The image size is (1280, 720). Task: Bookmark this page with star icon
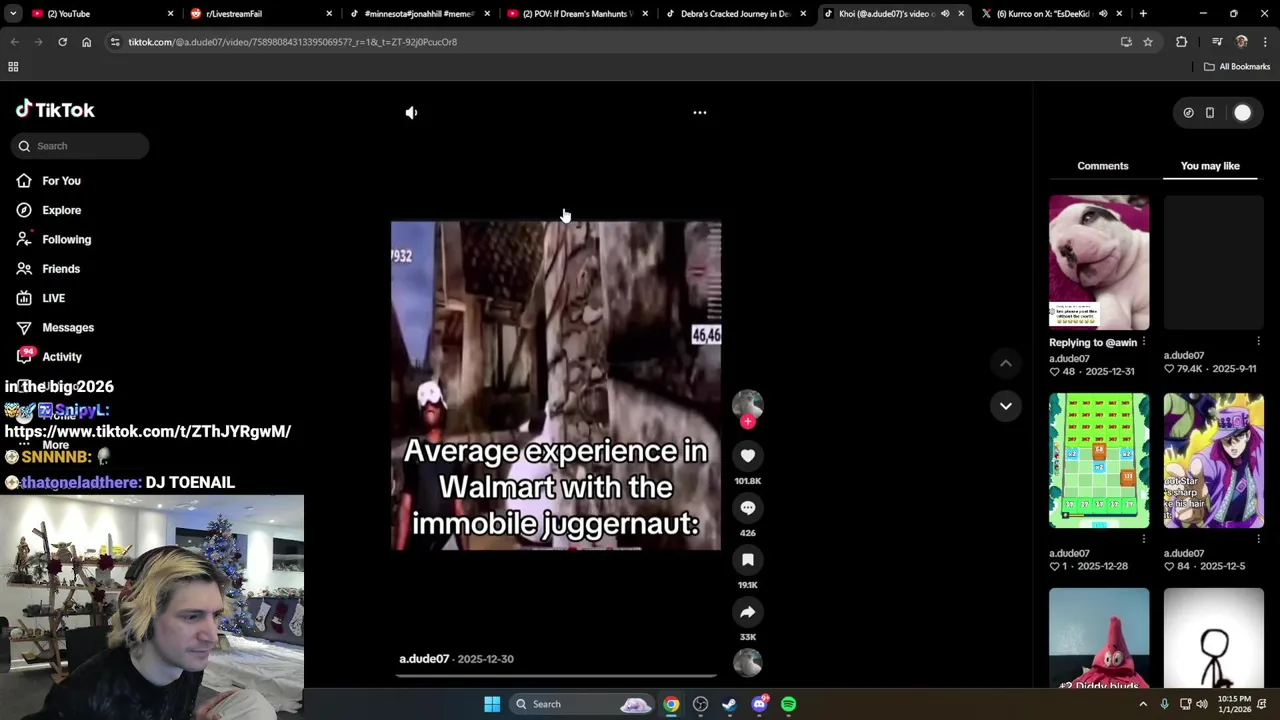point(1148,42)
